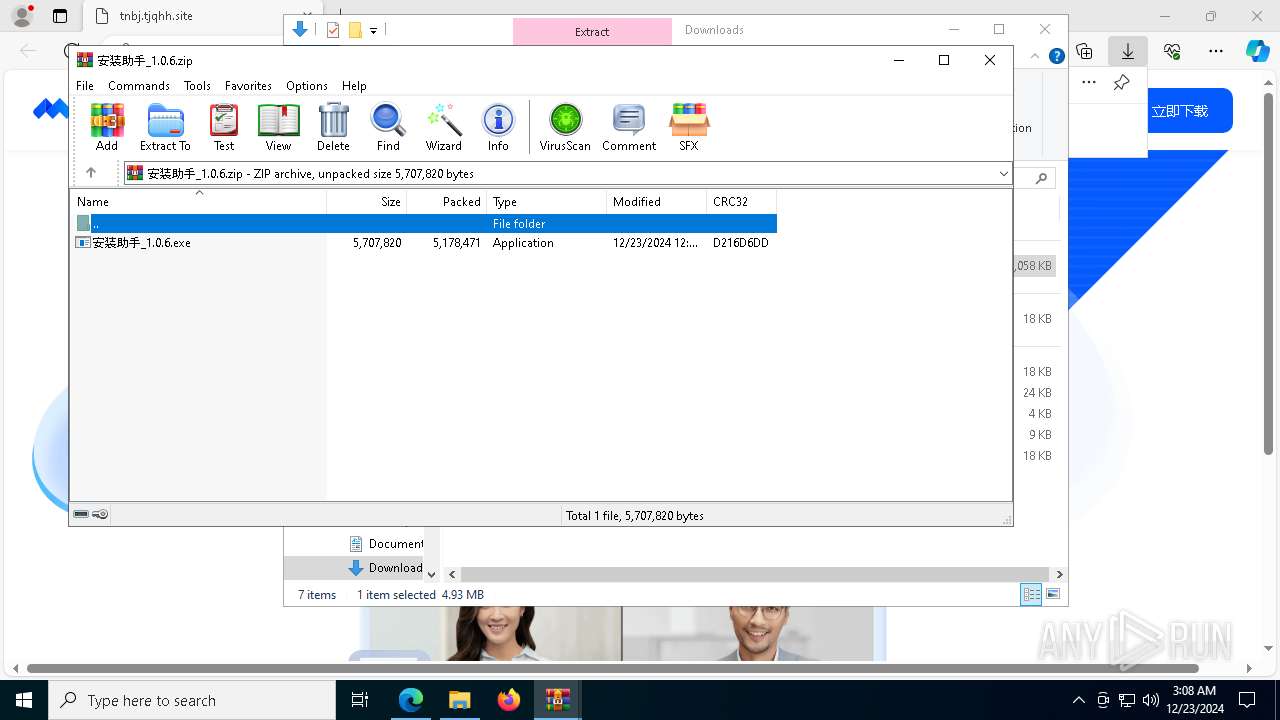
Task: Click the Find magnifier icon
Action: (x=388, y=127)
